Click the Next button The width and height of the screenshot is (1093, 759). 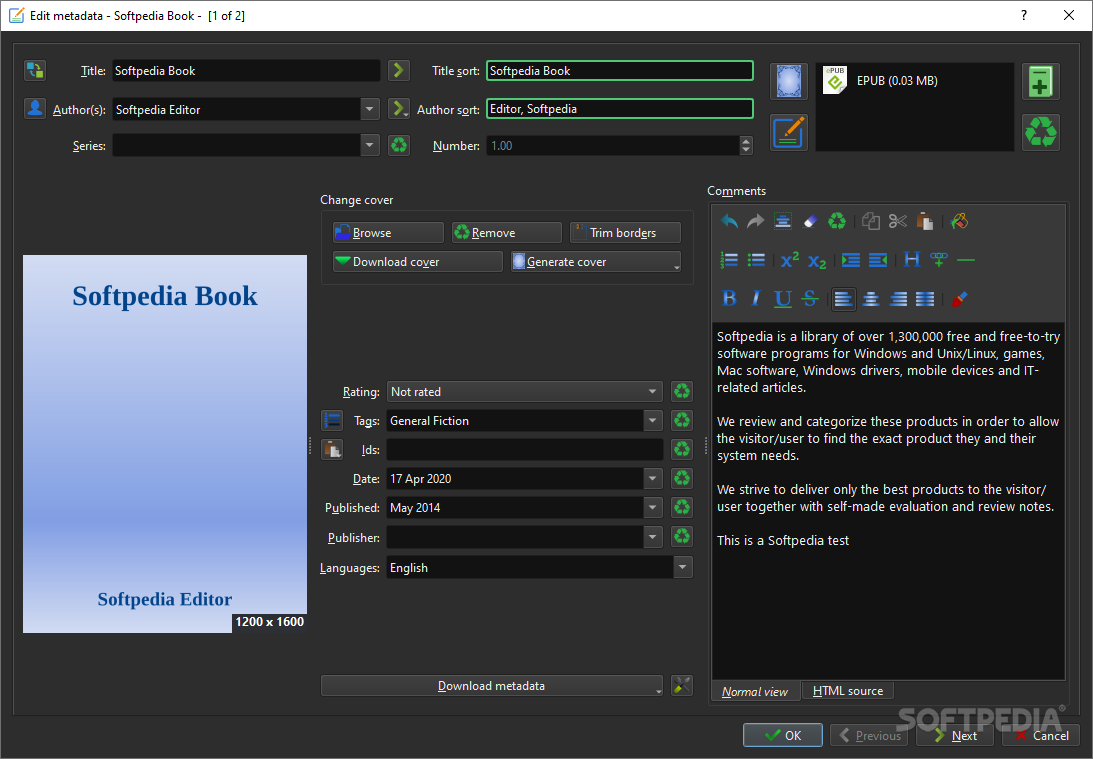pos(954,735)
